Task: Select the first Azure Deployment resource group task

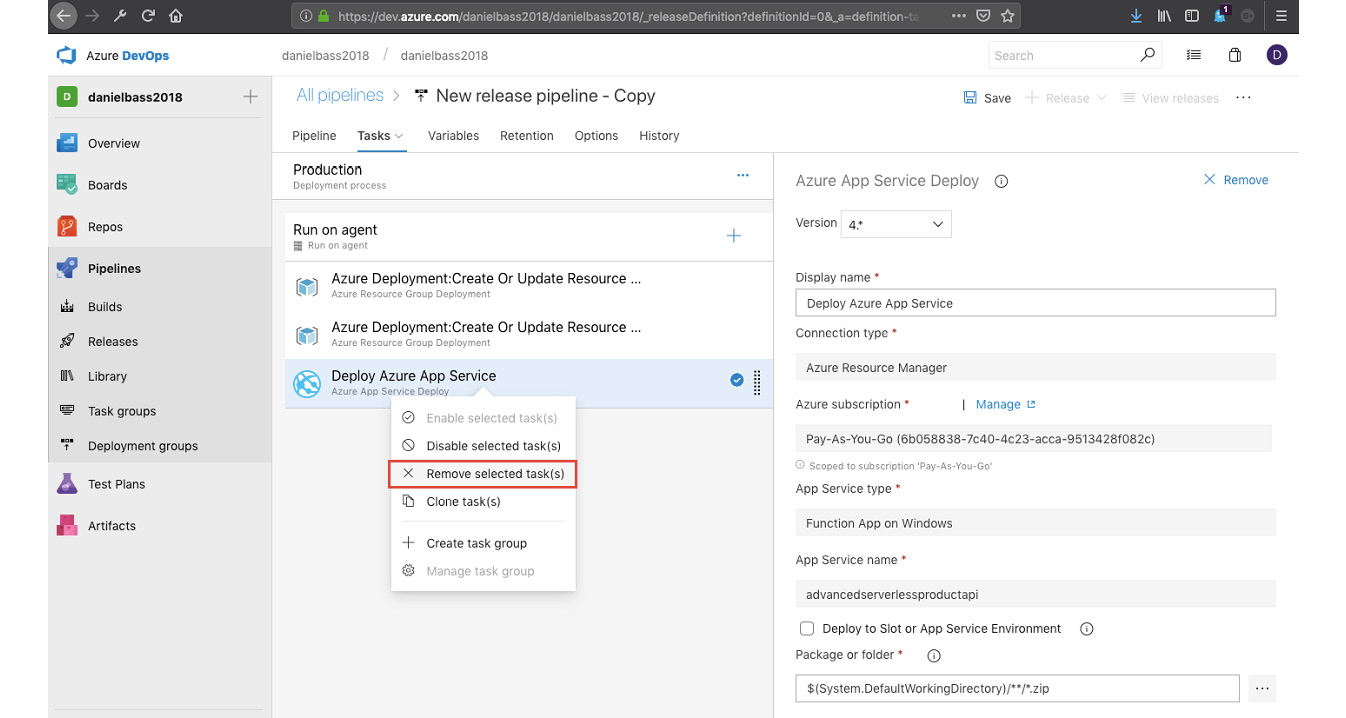Action: tap(529, 286)
